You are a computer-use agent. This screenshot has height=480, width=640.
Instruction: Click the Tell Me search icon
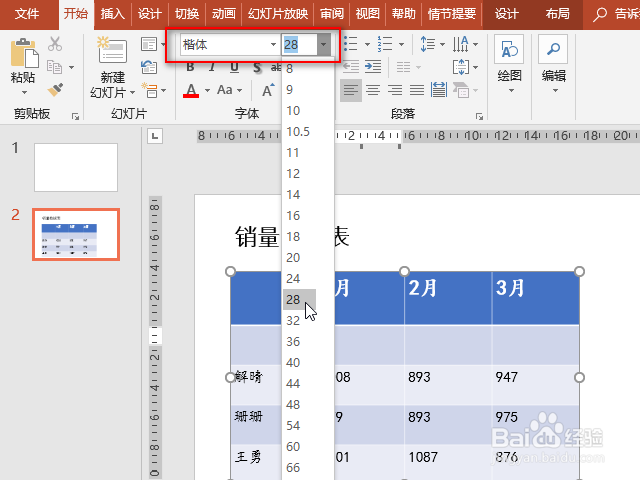click(x=599, y=15)
